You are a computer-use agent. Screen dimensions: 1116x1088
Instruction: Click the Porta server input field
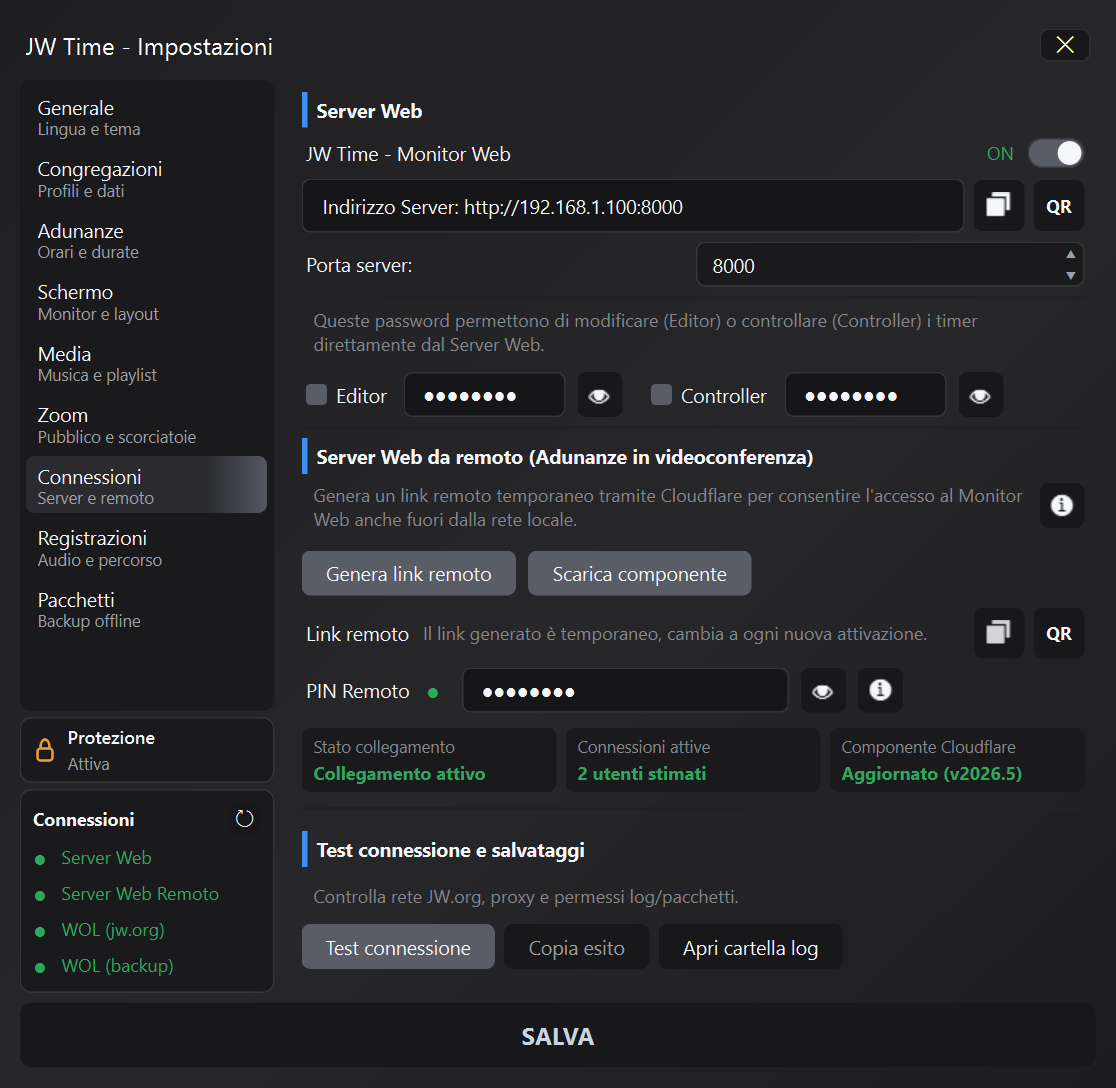coord(890,265)
